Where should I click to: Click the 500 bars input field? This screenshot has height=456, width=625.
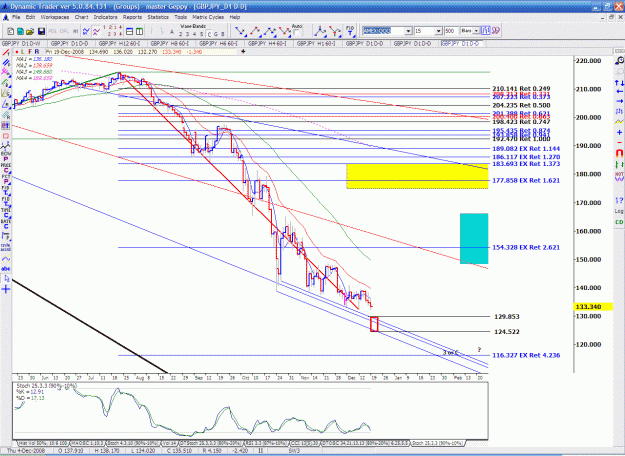pos(451,31)
